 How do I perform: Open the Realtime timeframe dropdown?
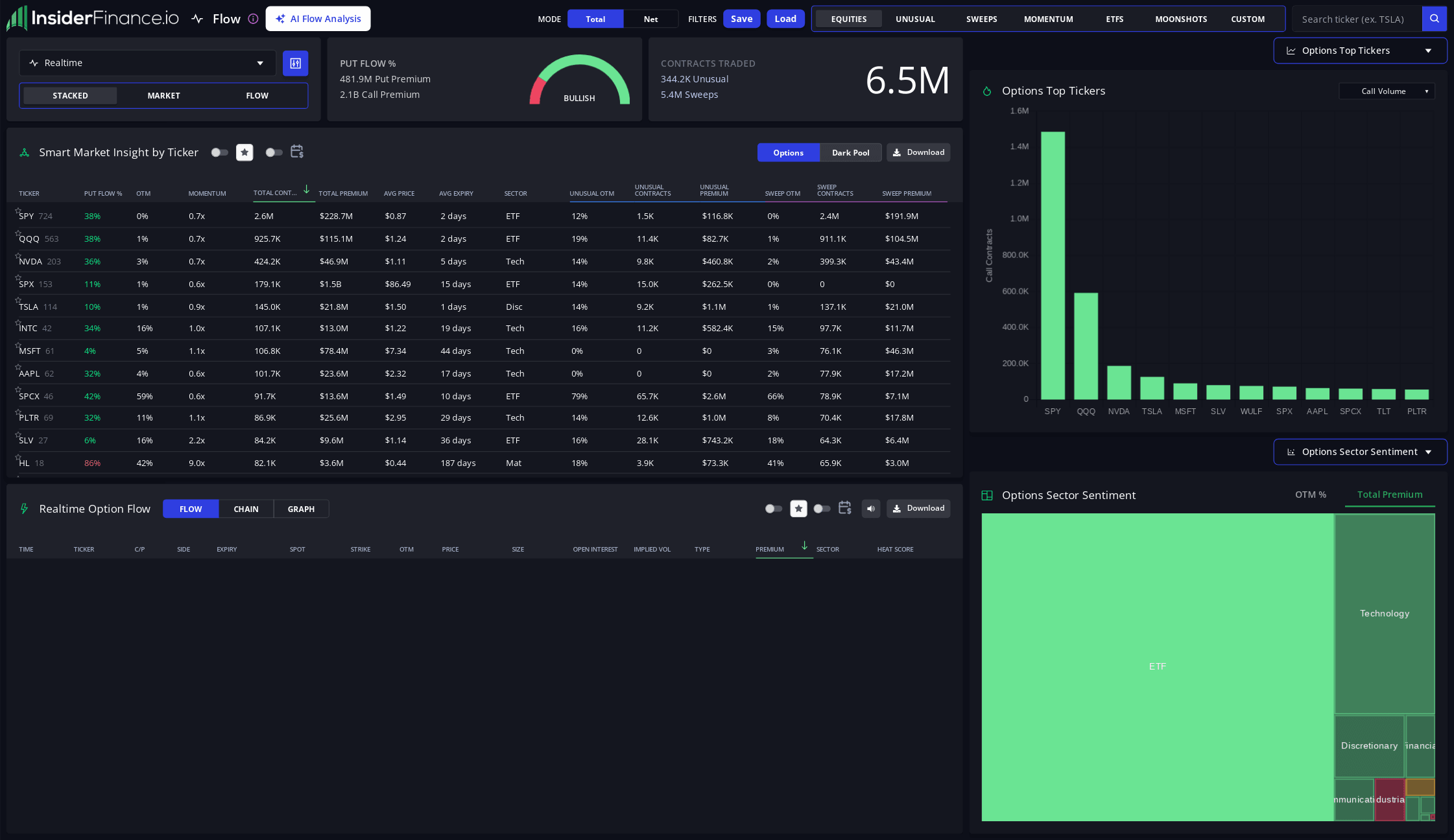click(148, 63)
